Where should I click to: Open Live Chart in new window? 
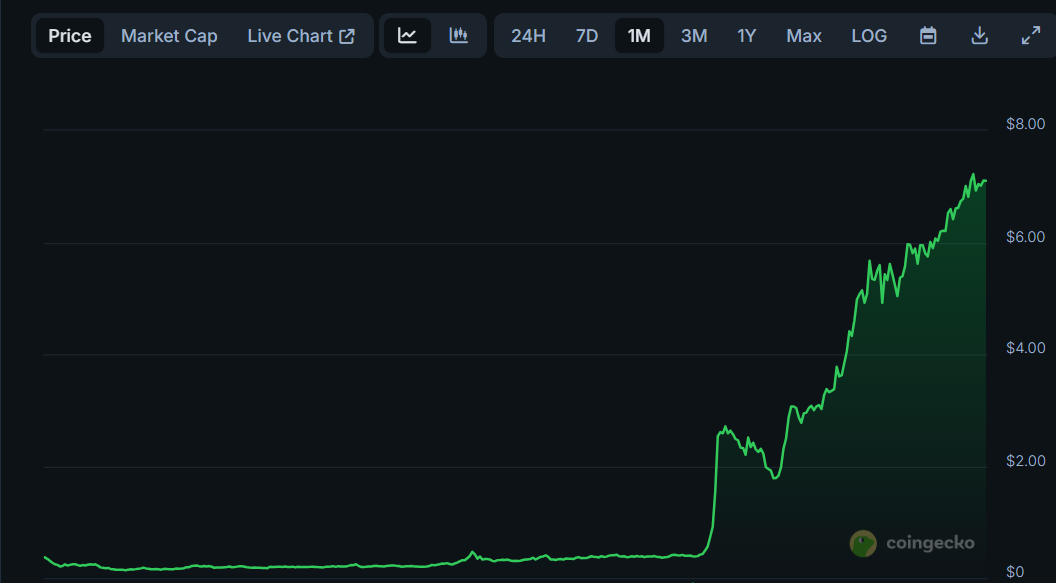tap(301, 36)
